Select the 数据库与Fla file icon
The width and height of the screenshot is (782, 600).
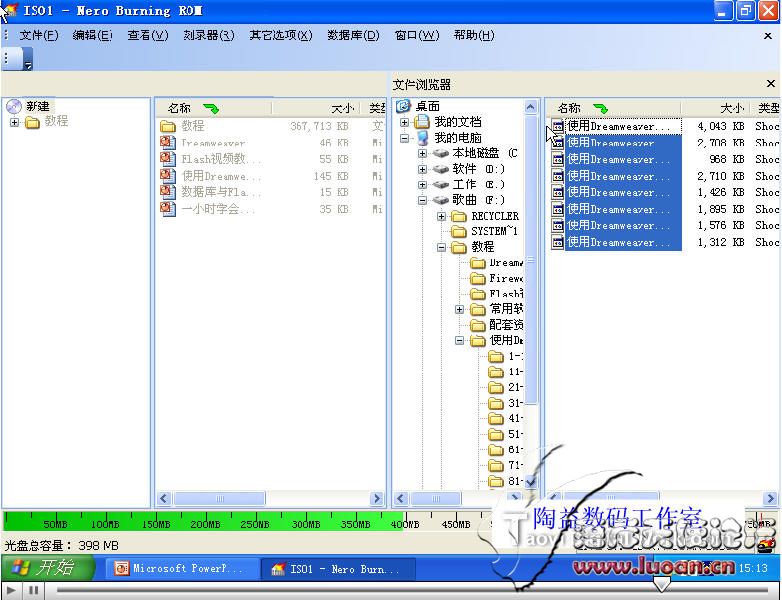(168, 192)
